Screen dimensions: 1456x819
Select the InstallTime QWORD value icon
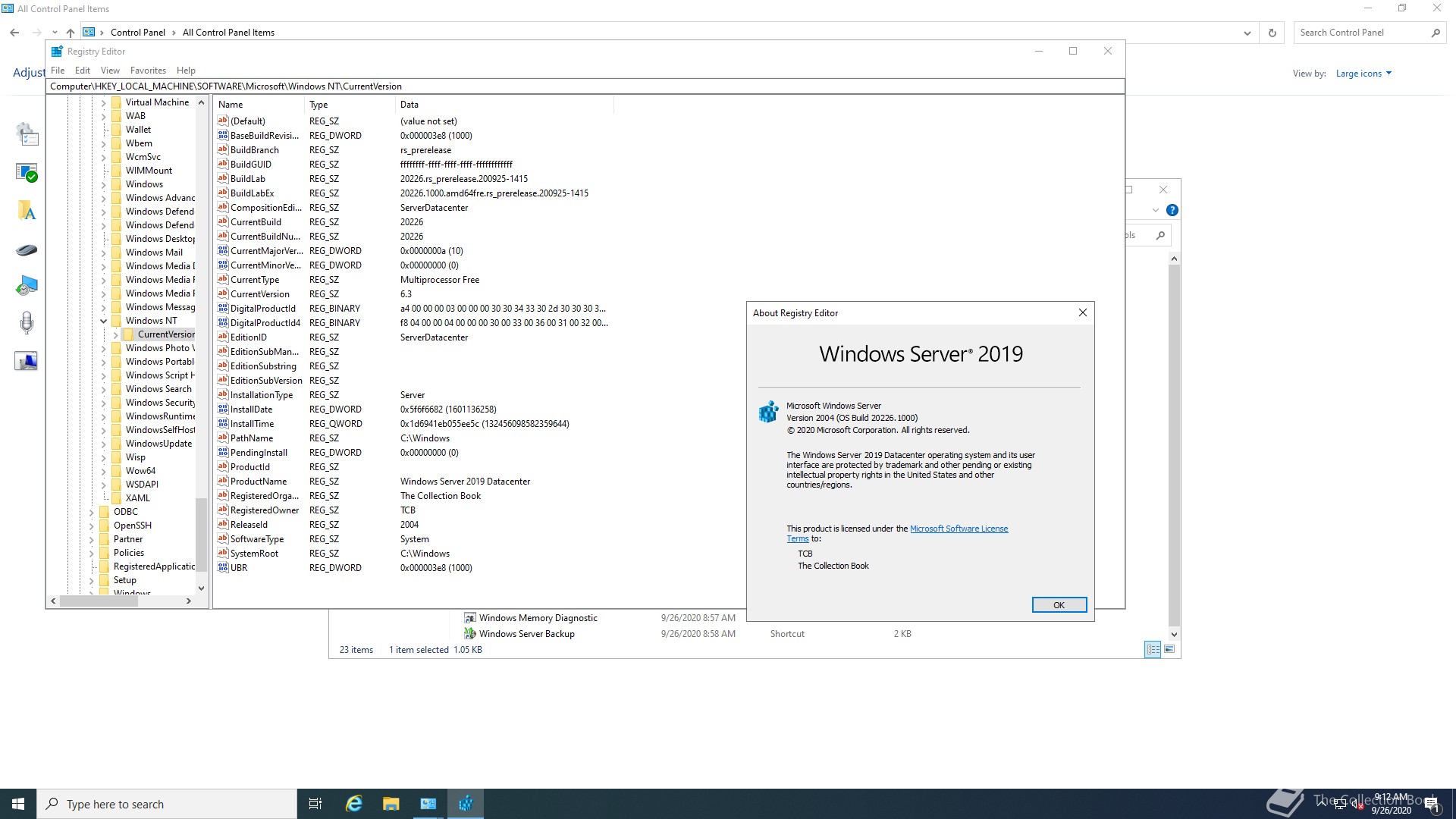pos(223,423)
